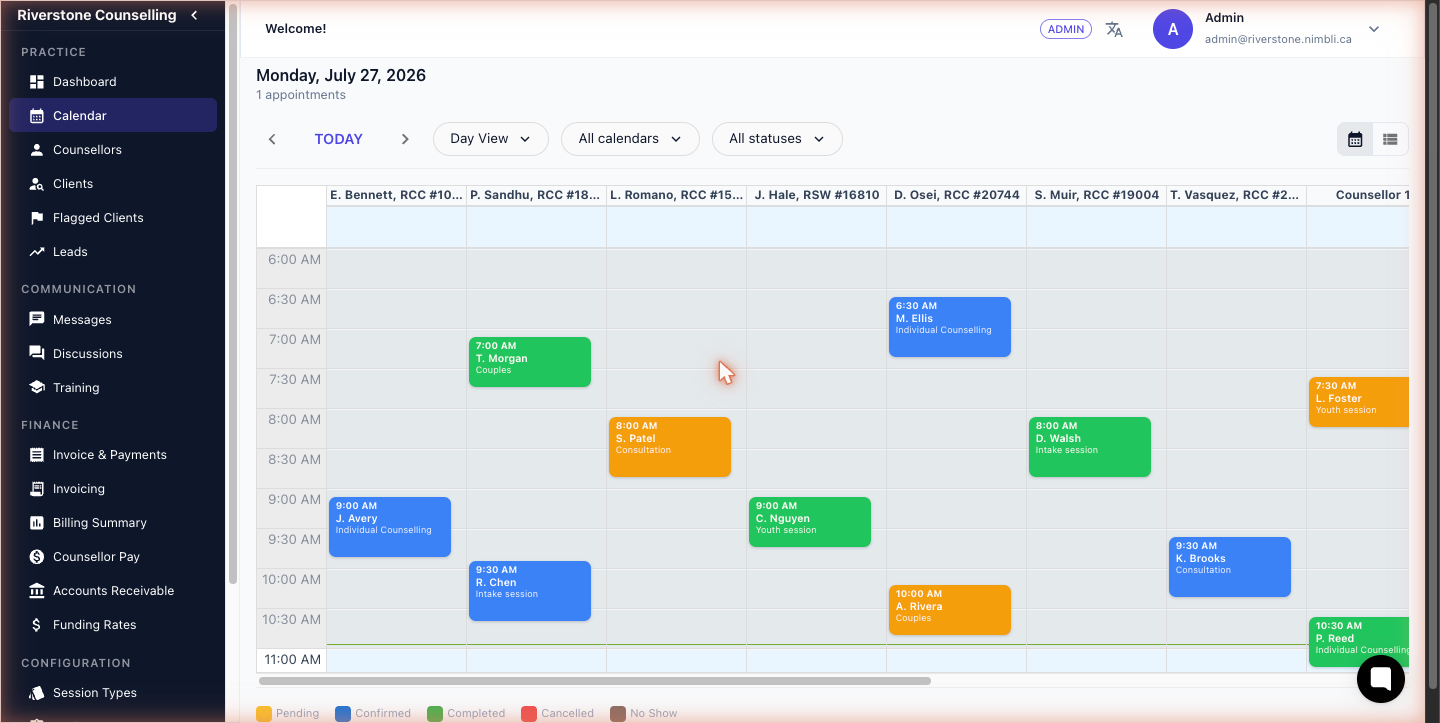Select Billing Summary menu item

click(113, 523)
